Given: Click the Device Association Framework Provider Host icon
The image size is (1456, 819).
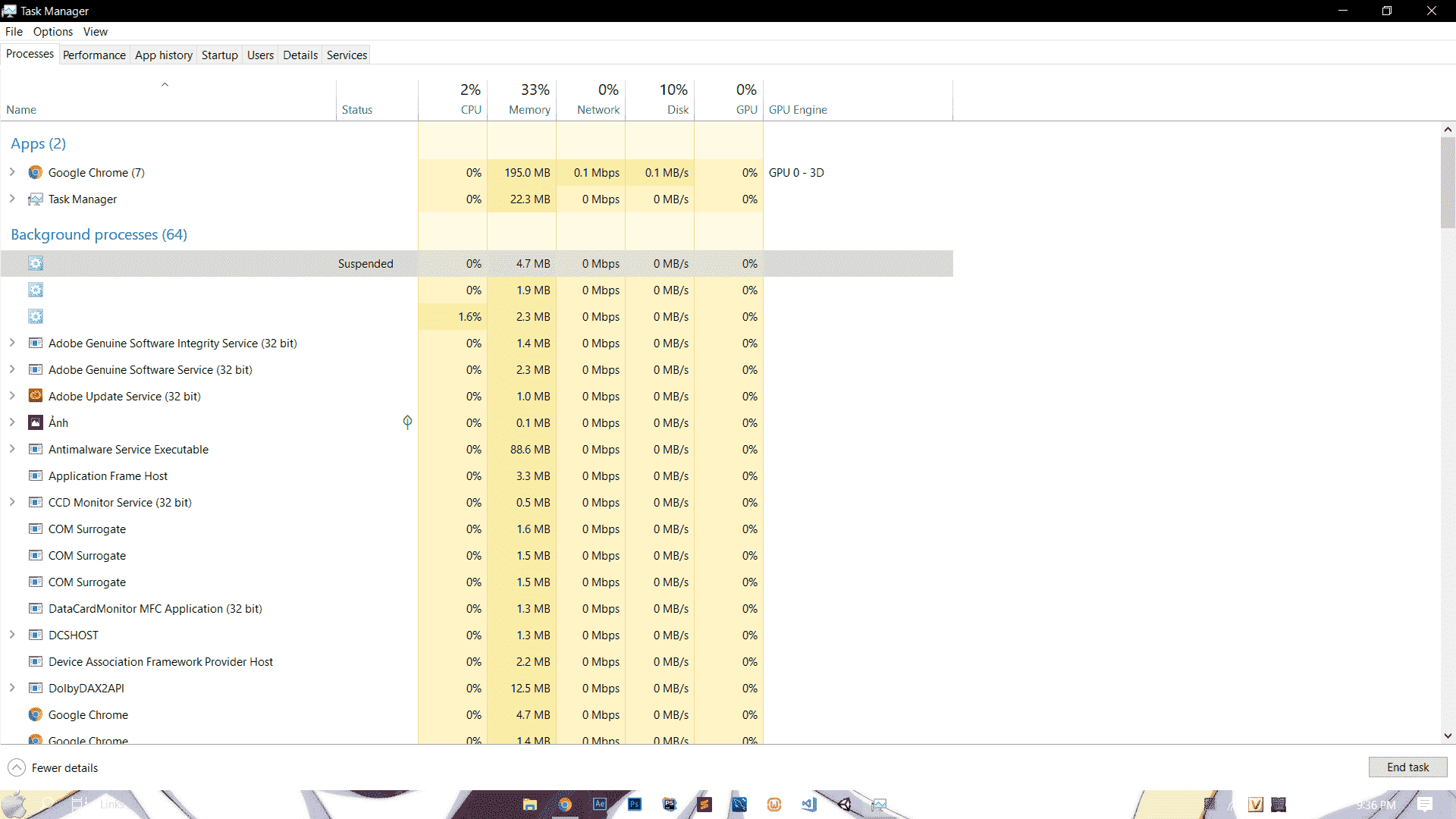Looking at the screenshot, I should pos(36,661).
